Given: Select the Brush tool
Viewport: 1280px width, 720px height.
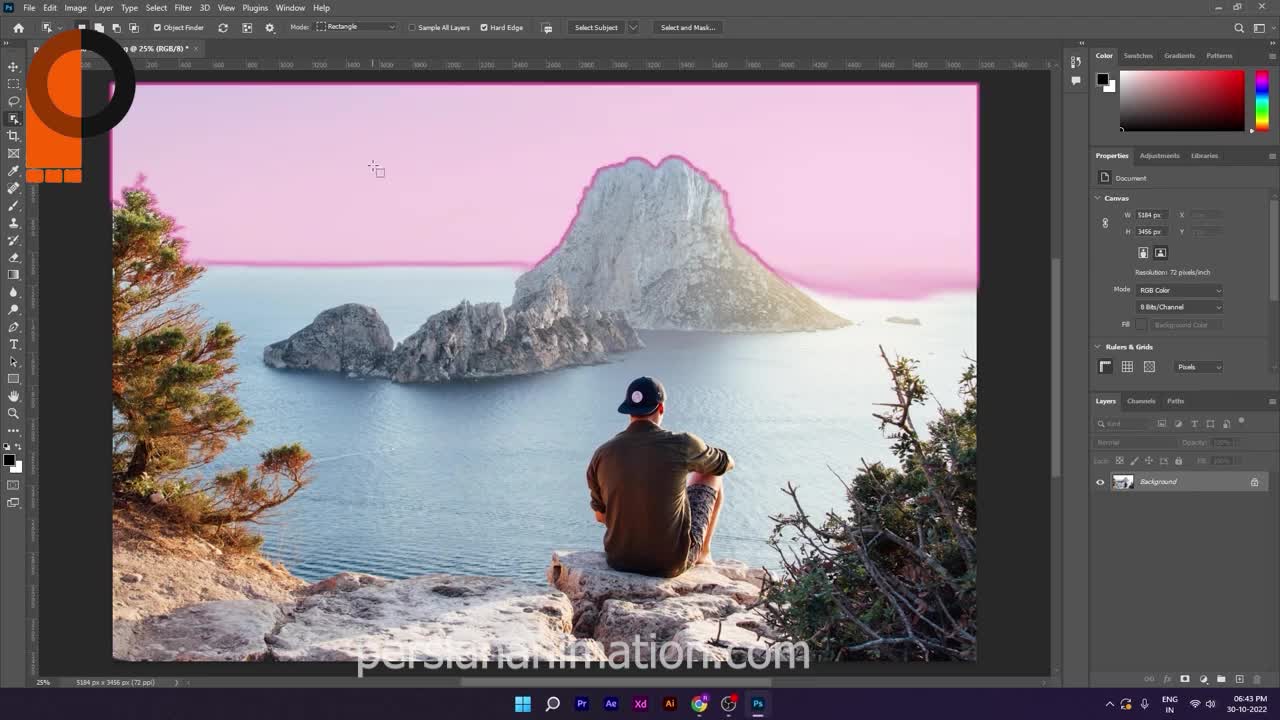Looking at the screenshot, I should pos(13,205).
